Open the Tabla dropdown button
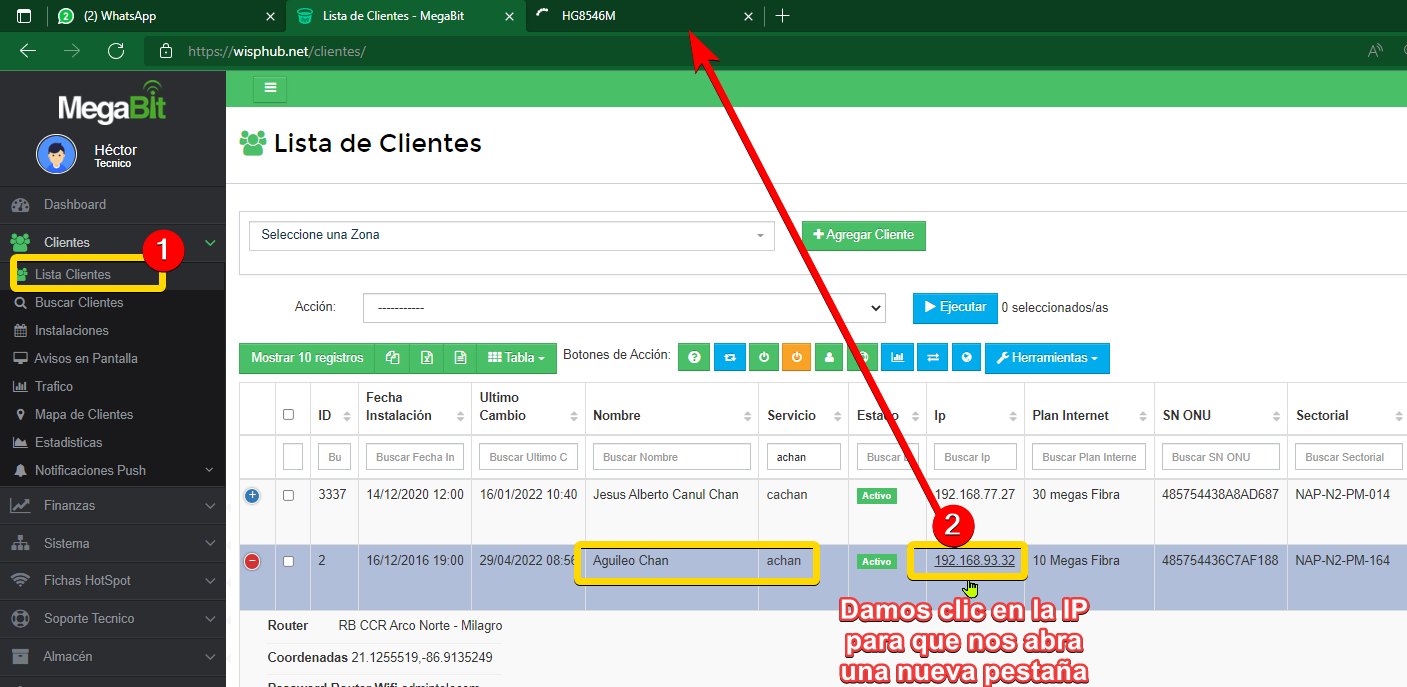Screen dimensions: 1407x687 coord(516,357)
